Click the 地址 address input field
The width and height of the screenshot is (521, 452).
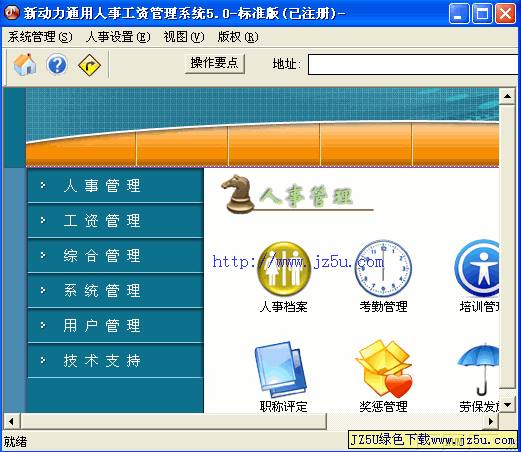[413, 64]
